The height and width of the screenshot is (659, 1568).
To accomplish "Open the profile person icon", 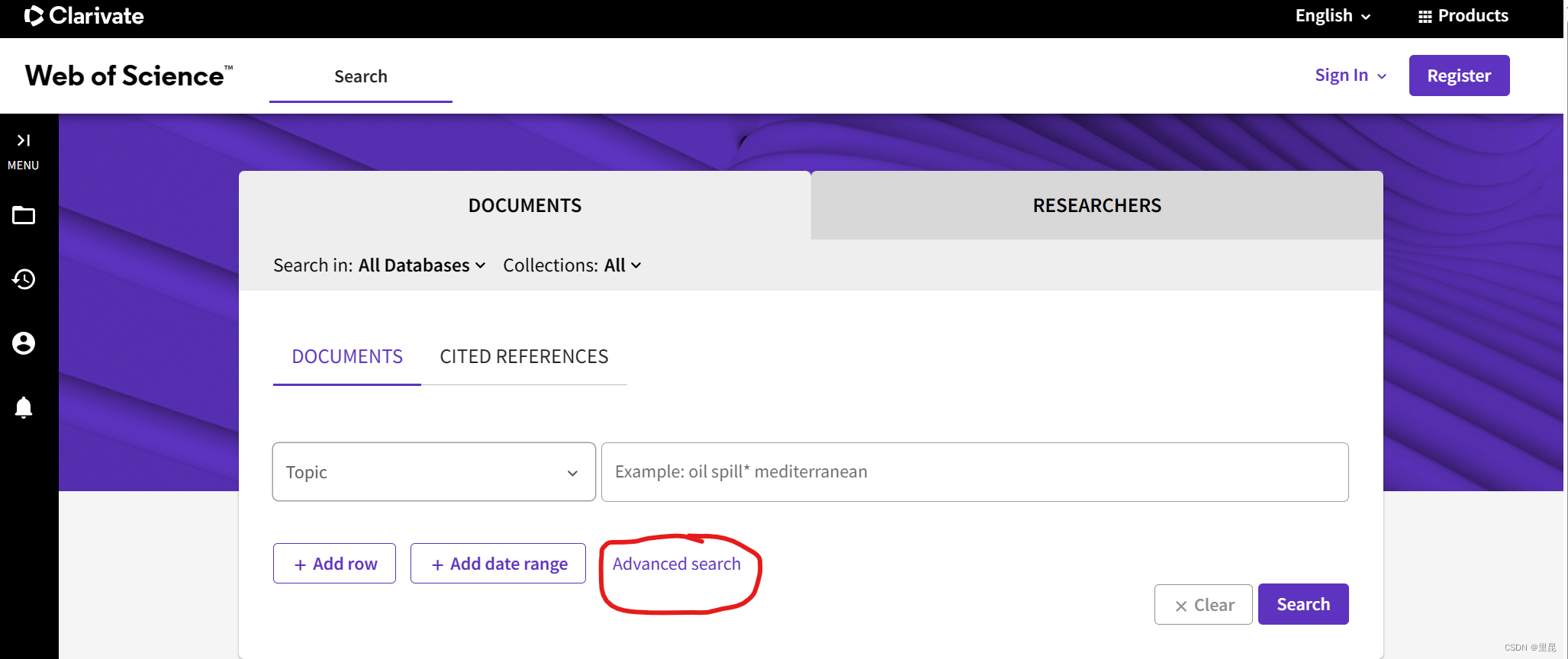I will 24,343.
